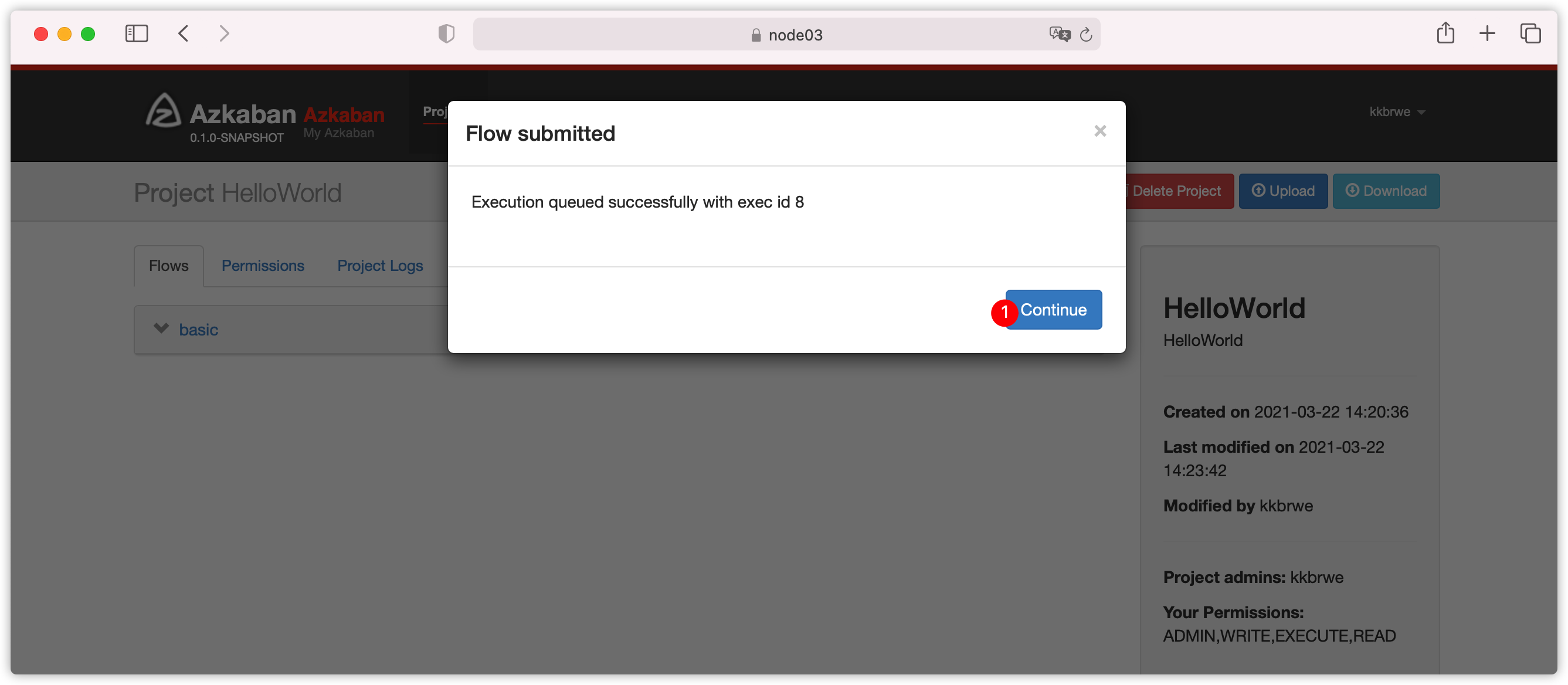Click the shield icon in address bar

(x=446, y=34)
